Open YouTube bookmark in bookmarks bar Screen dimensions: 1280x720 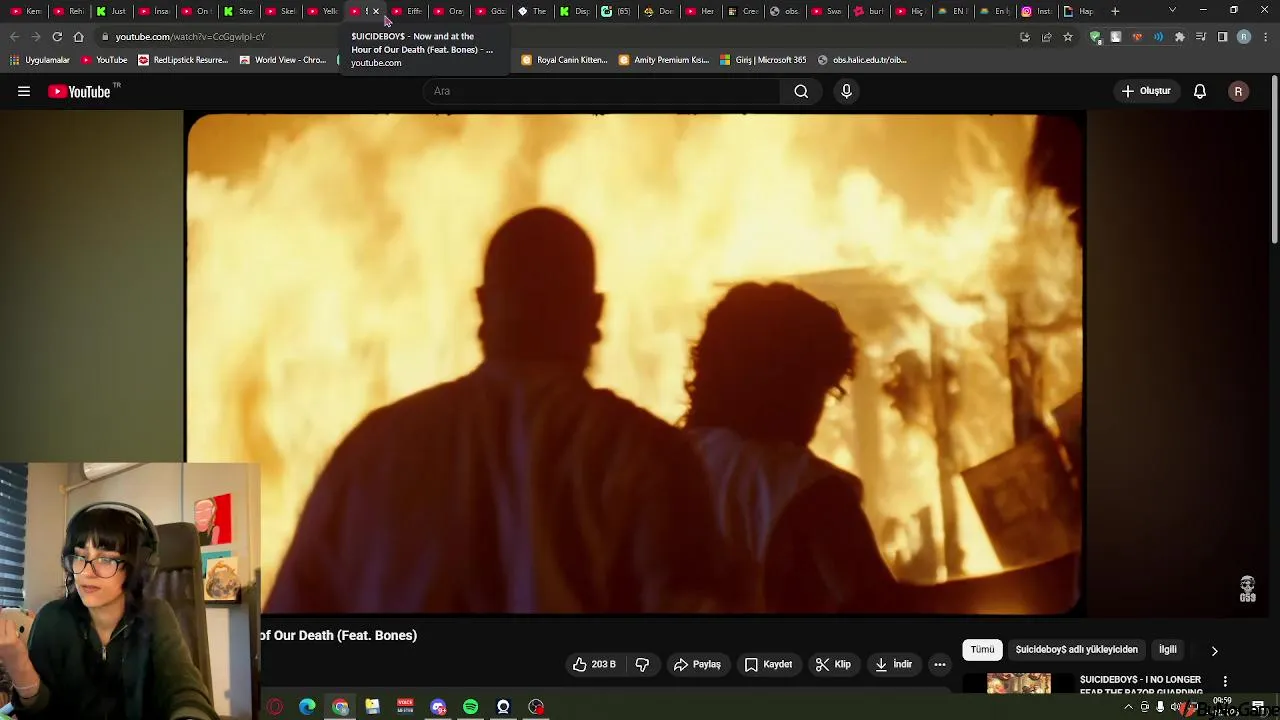pos(104,60)
